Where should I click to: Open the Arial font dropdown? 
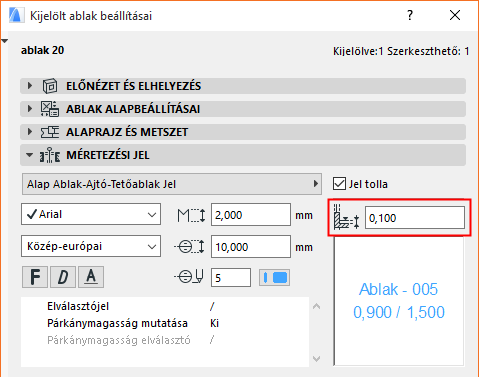point(91,214)
